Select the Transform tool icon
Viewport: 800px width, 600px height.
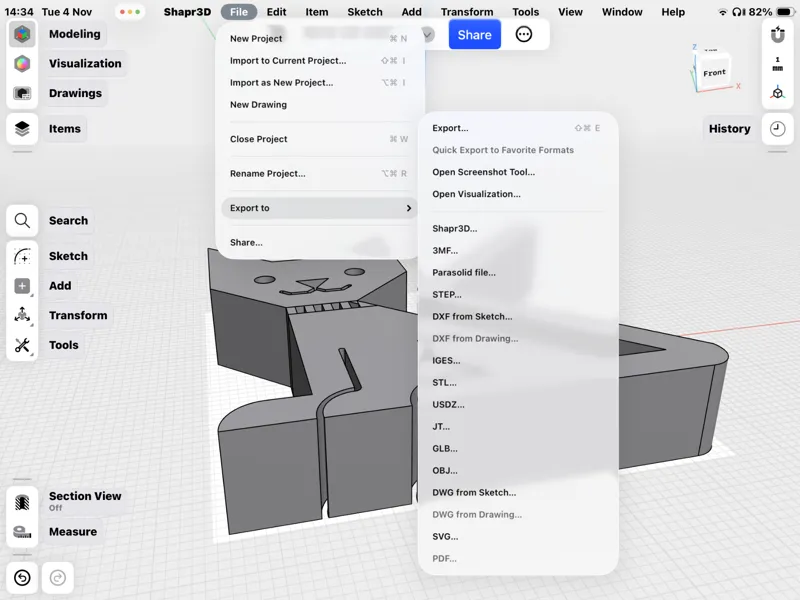[22, 315]
